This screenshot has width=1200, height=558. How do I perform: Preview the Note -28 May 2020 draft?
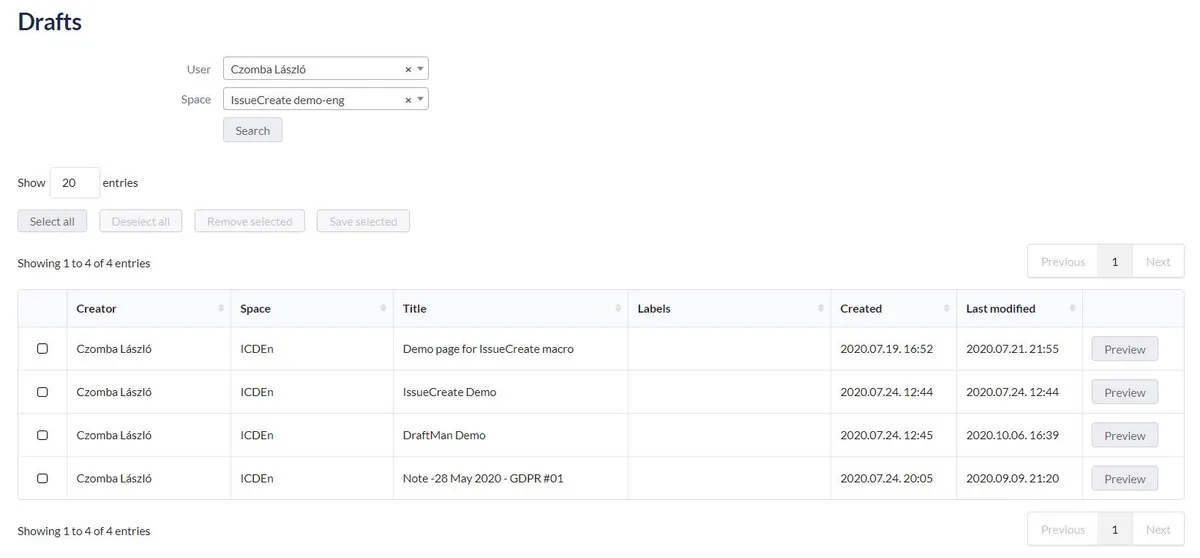coord(1125,478)
